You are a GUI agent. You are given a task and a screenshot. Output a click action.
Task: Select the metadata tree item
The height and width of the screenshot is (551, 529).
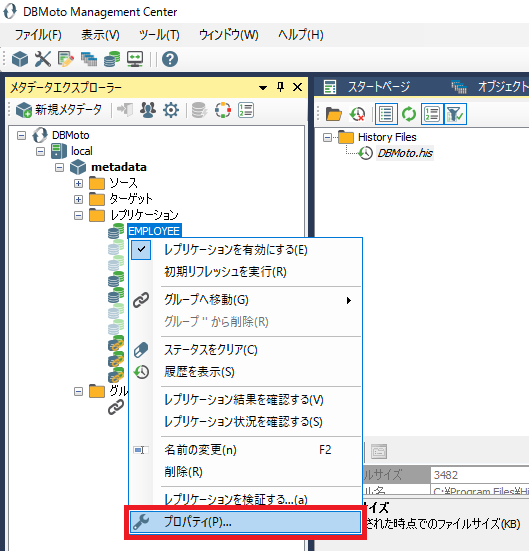pos(119,167)
